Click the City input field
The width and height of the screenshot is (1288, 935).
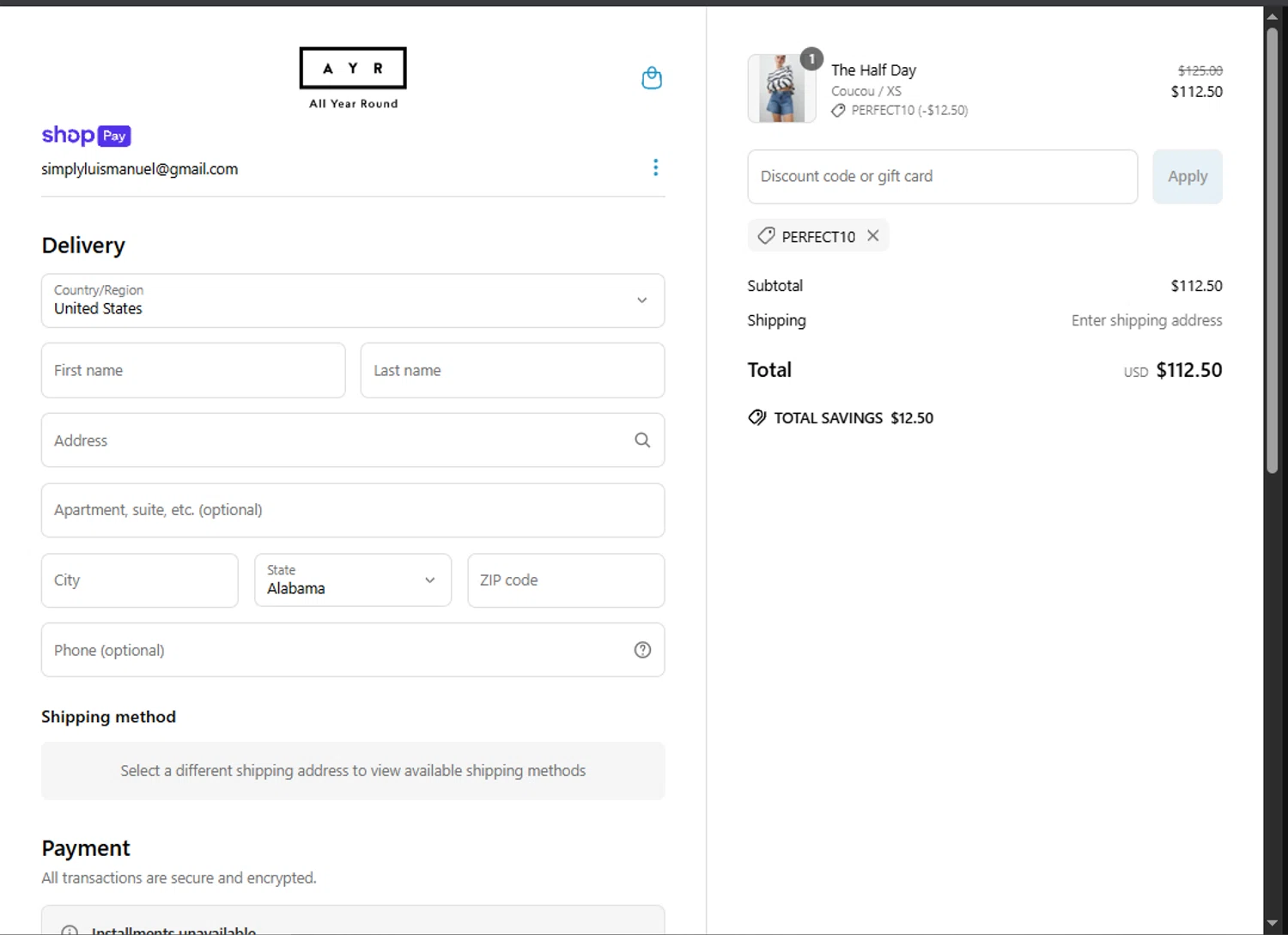(140, 580)
